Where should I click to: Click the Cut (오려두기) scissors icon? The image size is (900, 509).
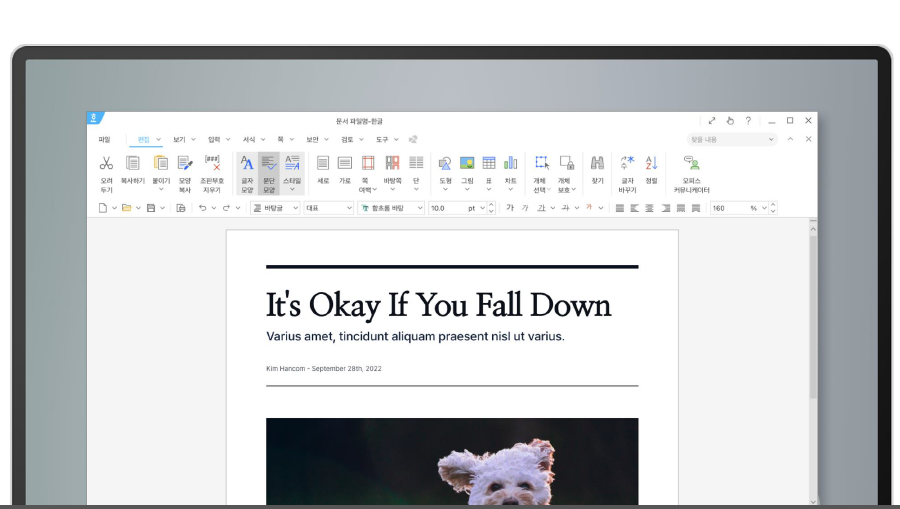tap(106, 164)
